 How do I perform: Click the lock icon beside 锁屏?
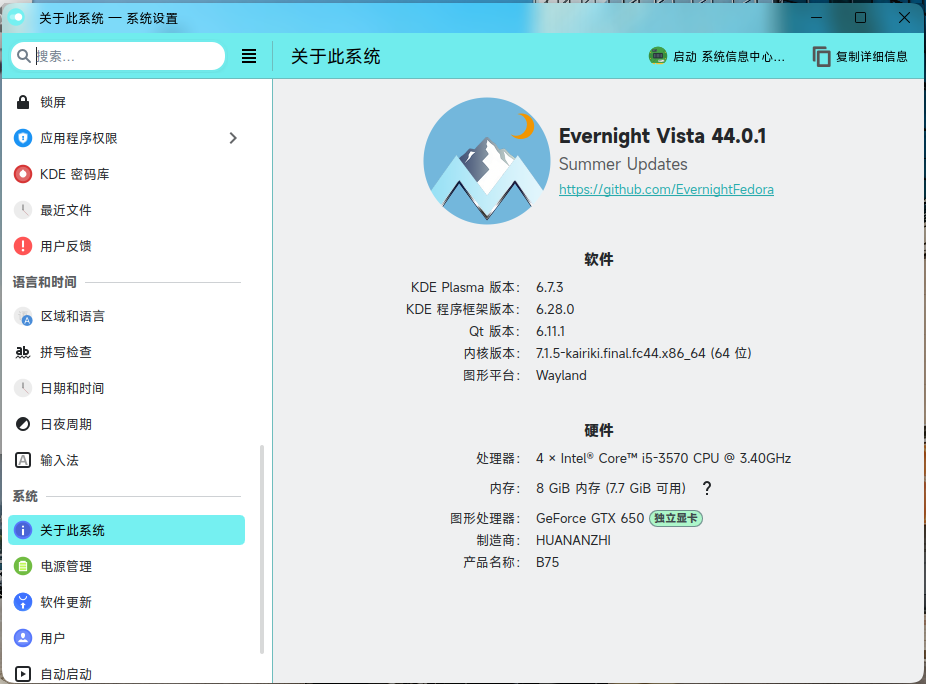(x=23, y=102)
